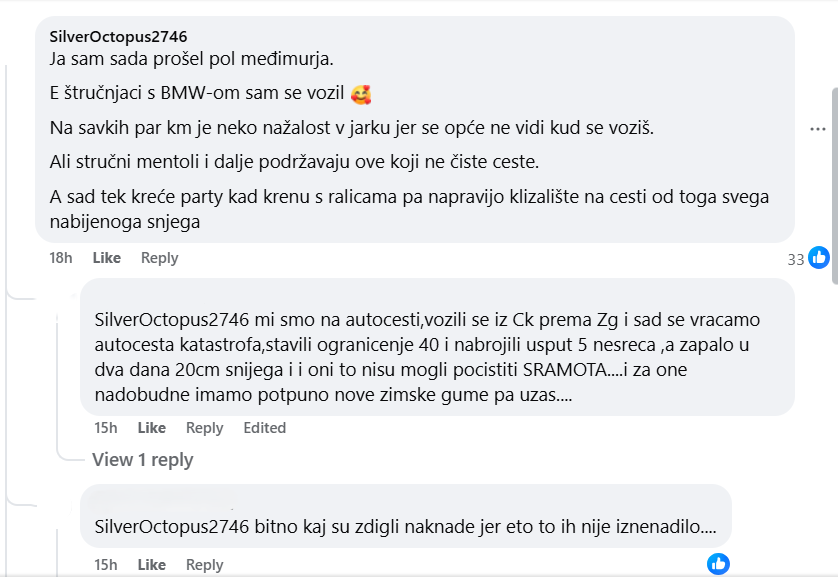The image size is (838, 583).
Task: Reply to the bottom comment
Action: 204,564
